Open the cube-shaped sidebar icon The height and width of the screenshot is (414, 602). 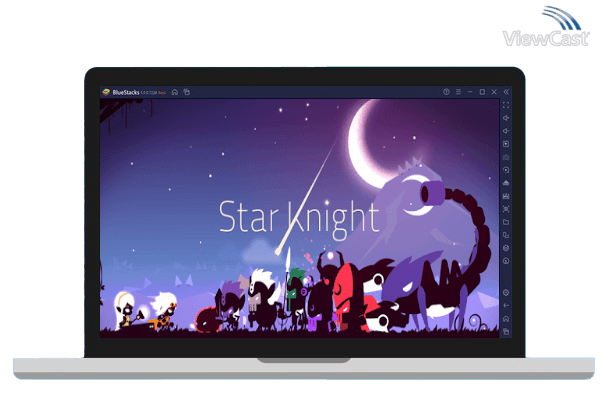(506, 248)
